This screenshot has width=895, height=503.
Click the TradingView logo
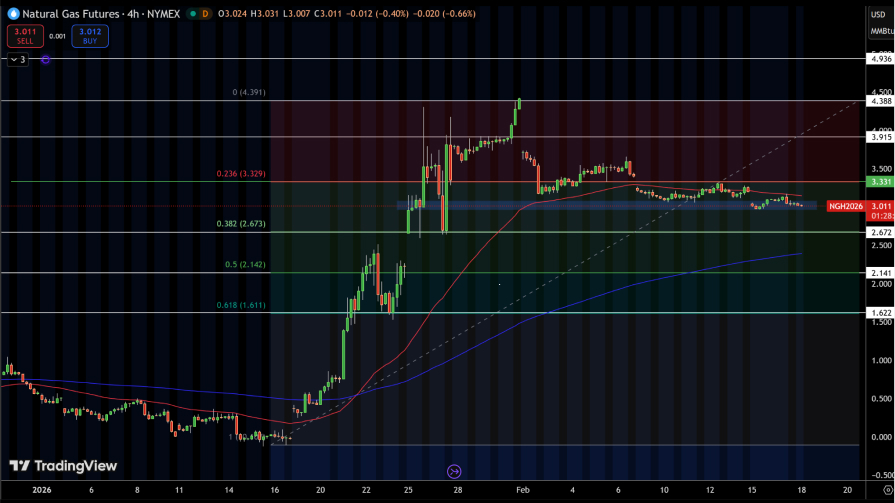point(63,466)
